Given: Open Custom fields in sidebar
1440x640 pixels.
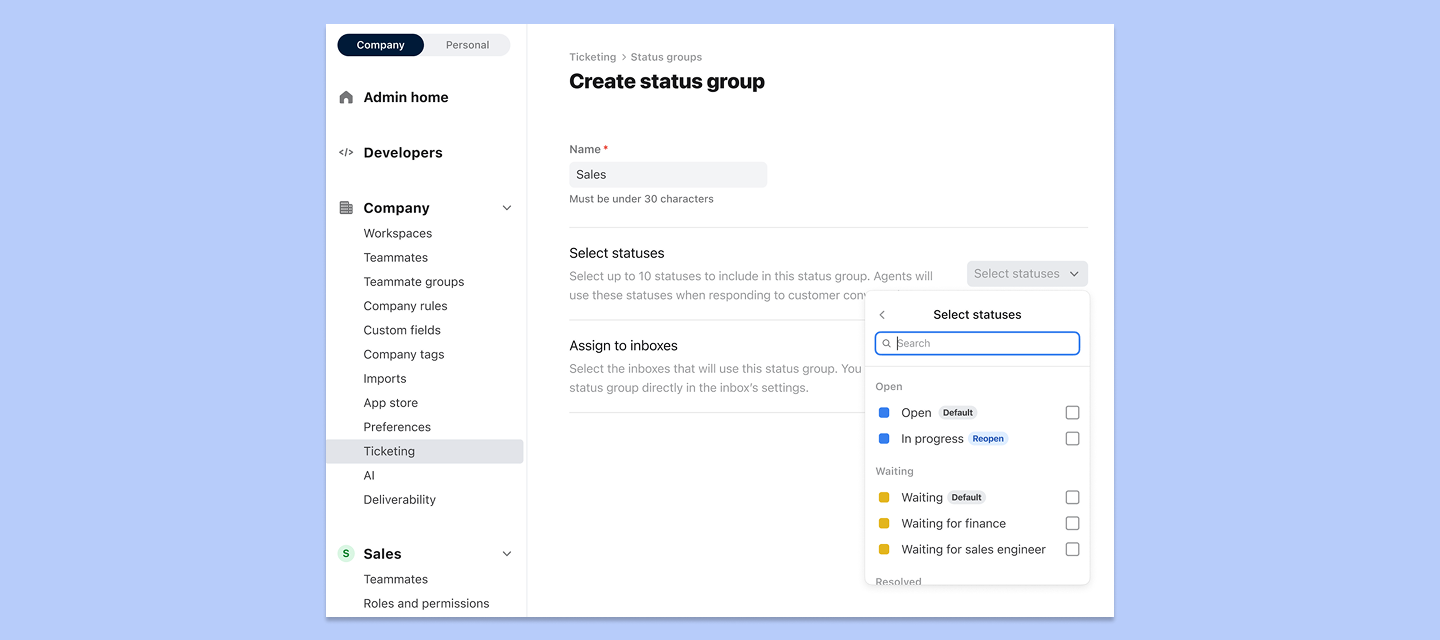Looking at the screenshot, I should coord(402,330).
